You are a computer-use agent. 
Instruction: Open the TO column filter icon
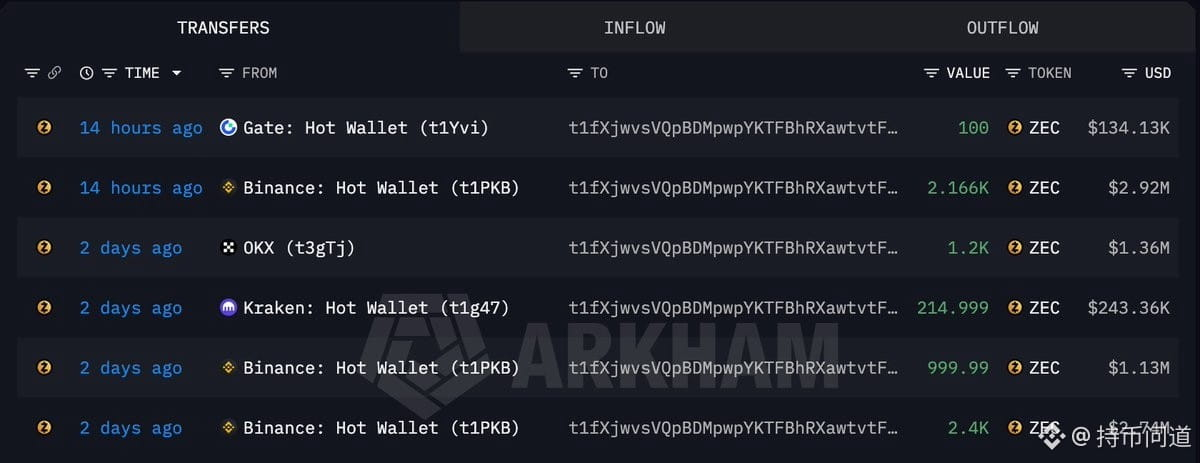pyautogui.click(x=575, y=73)
